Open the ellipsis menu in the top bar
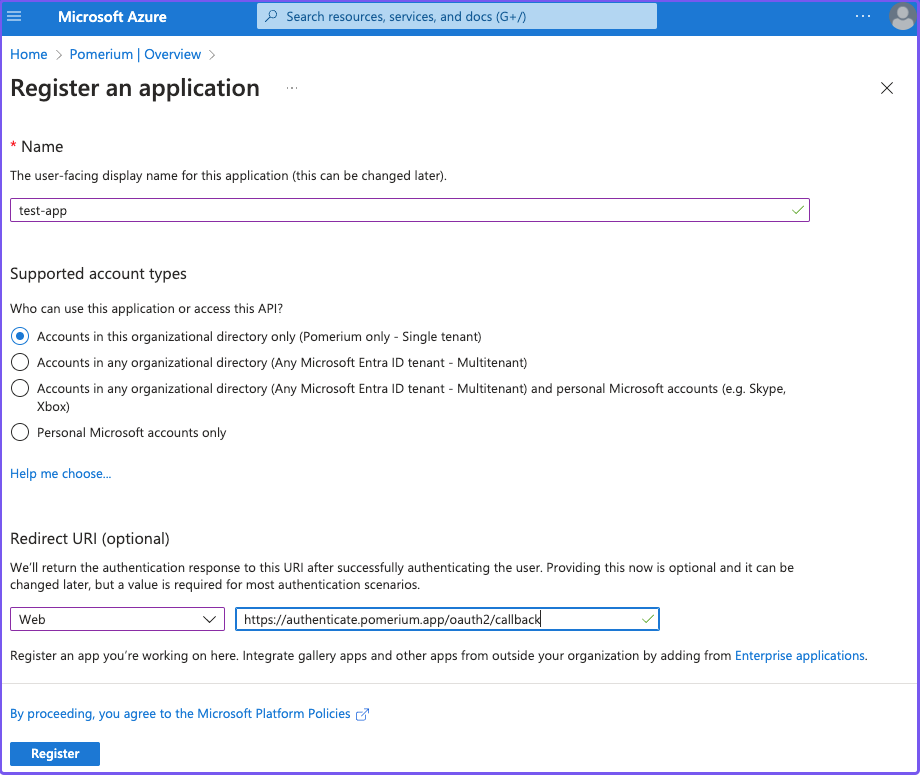 862,16
